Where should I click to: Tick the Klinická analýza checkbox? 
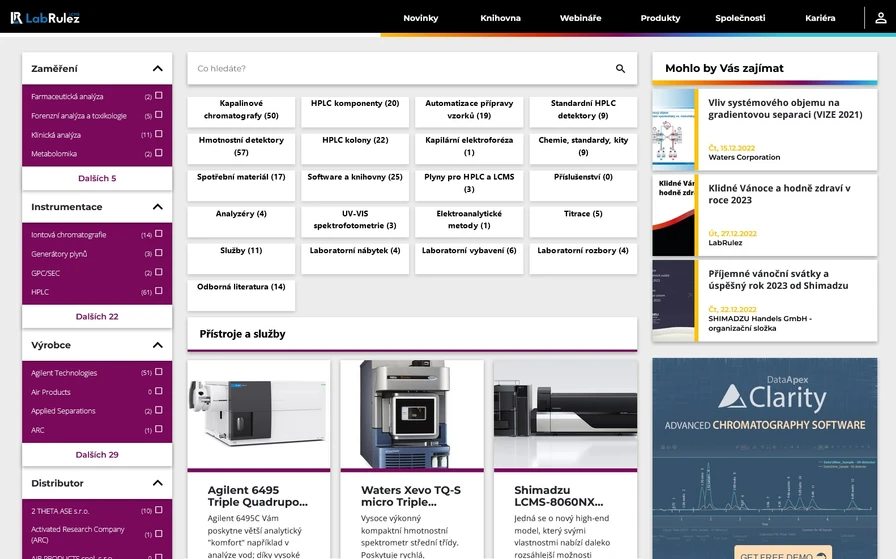[159, 134]
